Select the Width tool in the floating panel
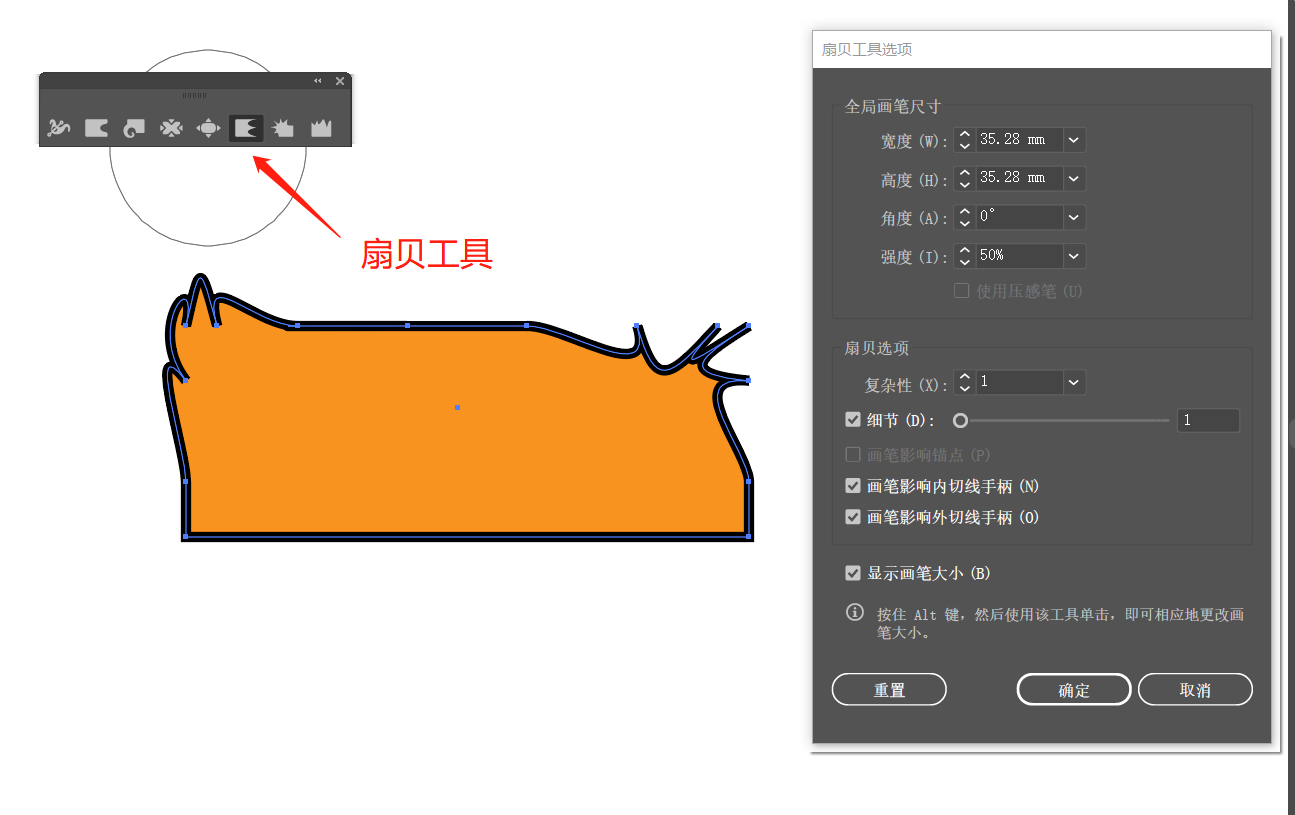 (x=59, y=128)
